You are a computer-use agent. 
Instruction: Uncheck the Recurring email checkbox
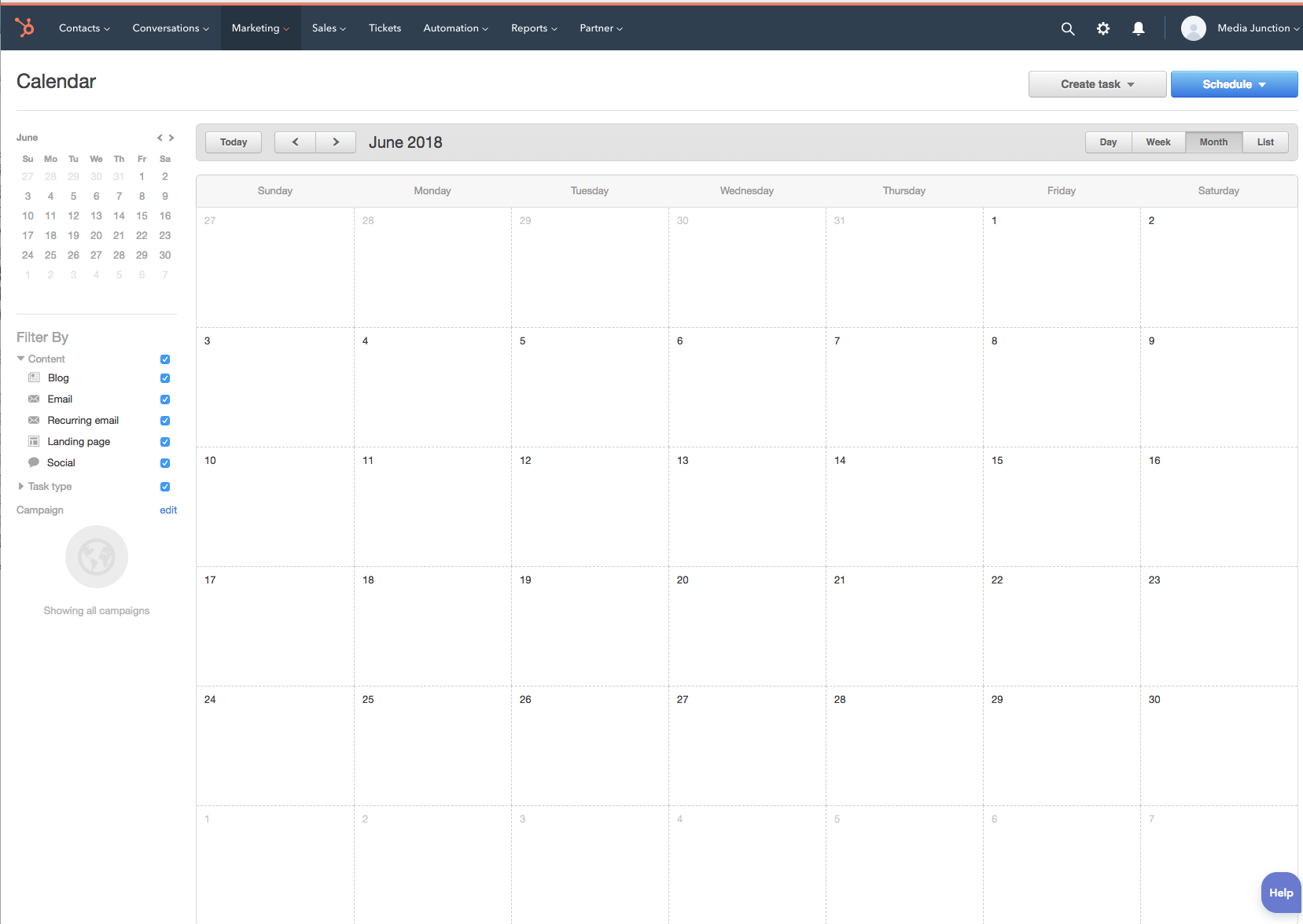165,421
